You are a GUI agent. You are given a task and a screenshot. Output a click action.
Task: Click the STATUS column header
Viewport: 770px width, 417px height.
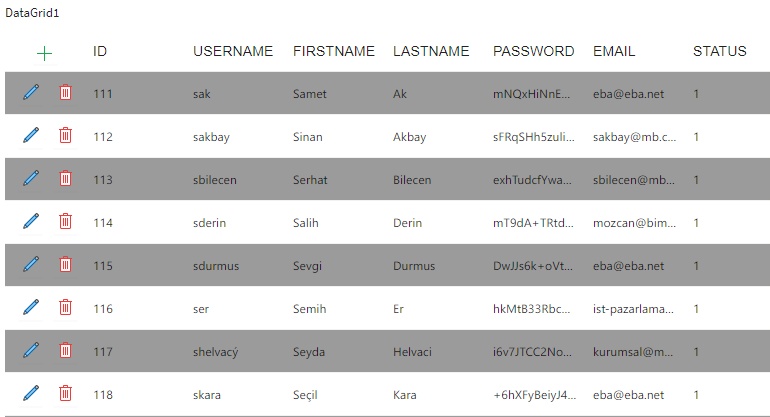(x=719, y=52)
